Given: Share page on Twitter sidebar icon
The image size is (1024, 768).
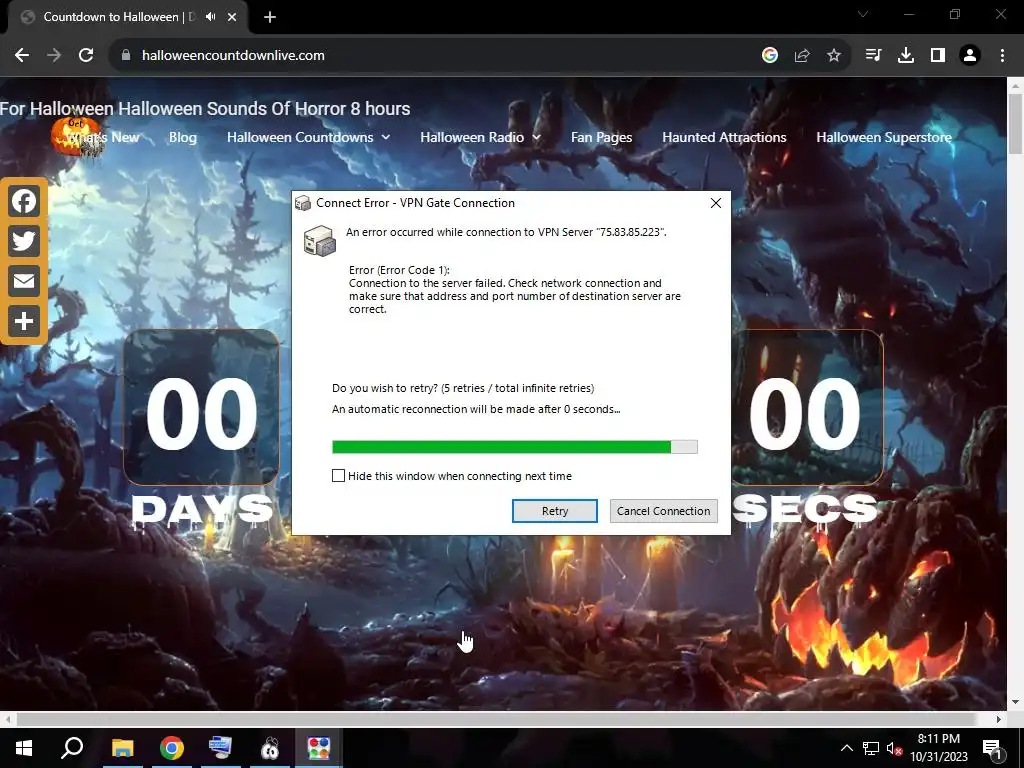Looking at the screenshot, I should (24, 241).
